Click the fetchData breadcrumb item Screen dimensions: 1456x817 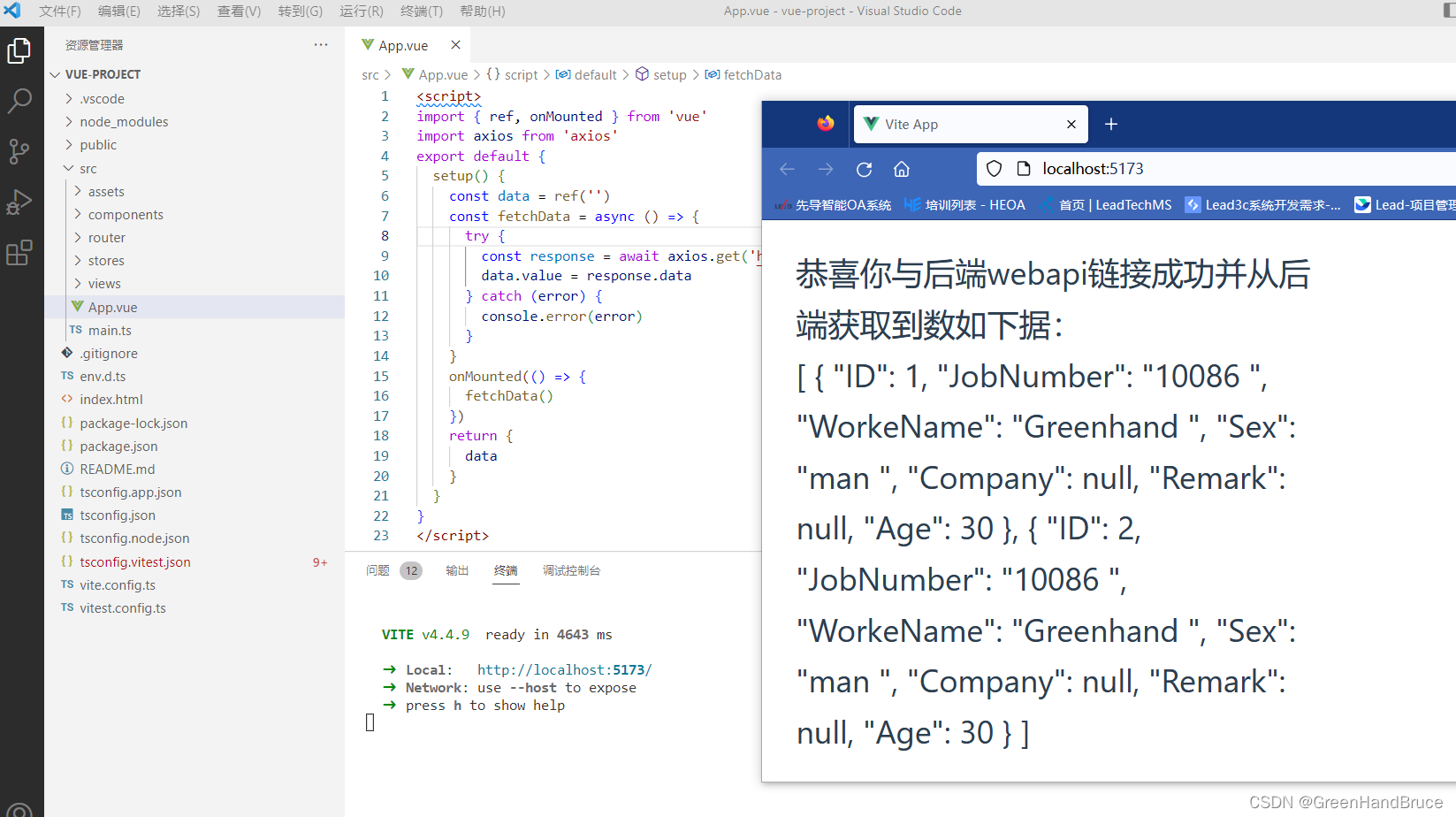[x=743, y=75]
